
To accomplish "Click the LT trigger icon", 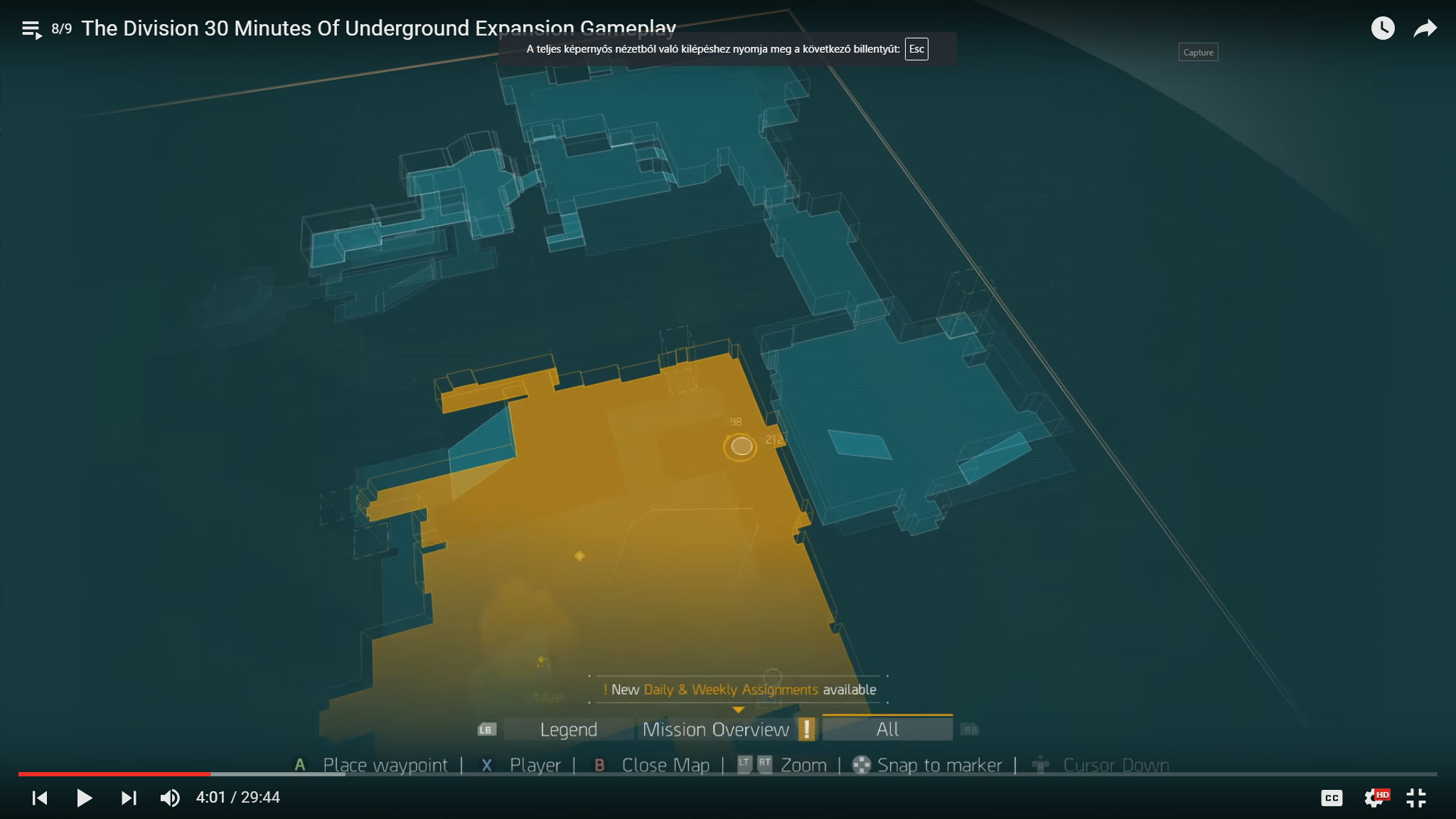I will pos(744,764).
